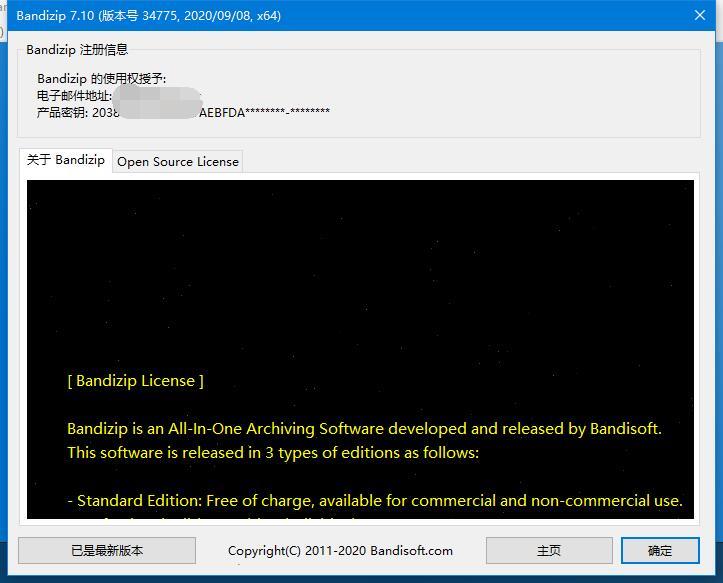Click the masked key AEBFDA asterisks

[264, 113]
